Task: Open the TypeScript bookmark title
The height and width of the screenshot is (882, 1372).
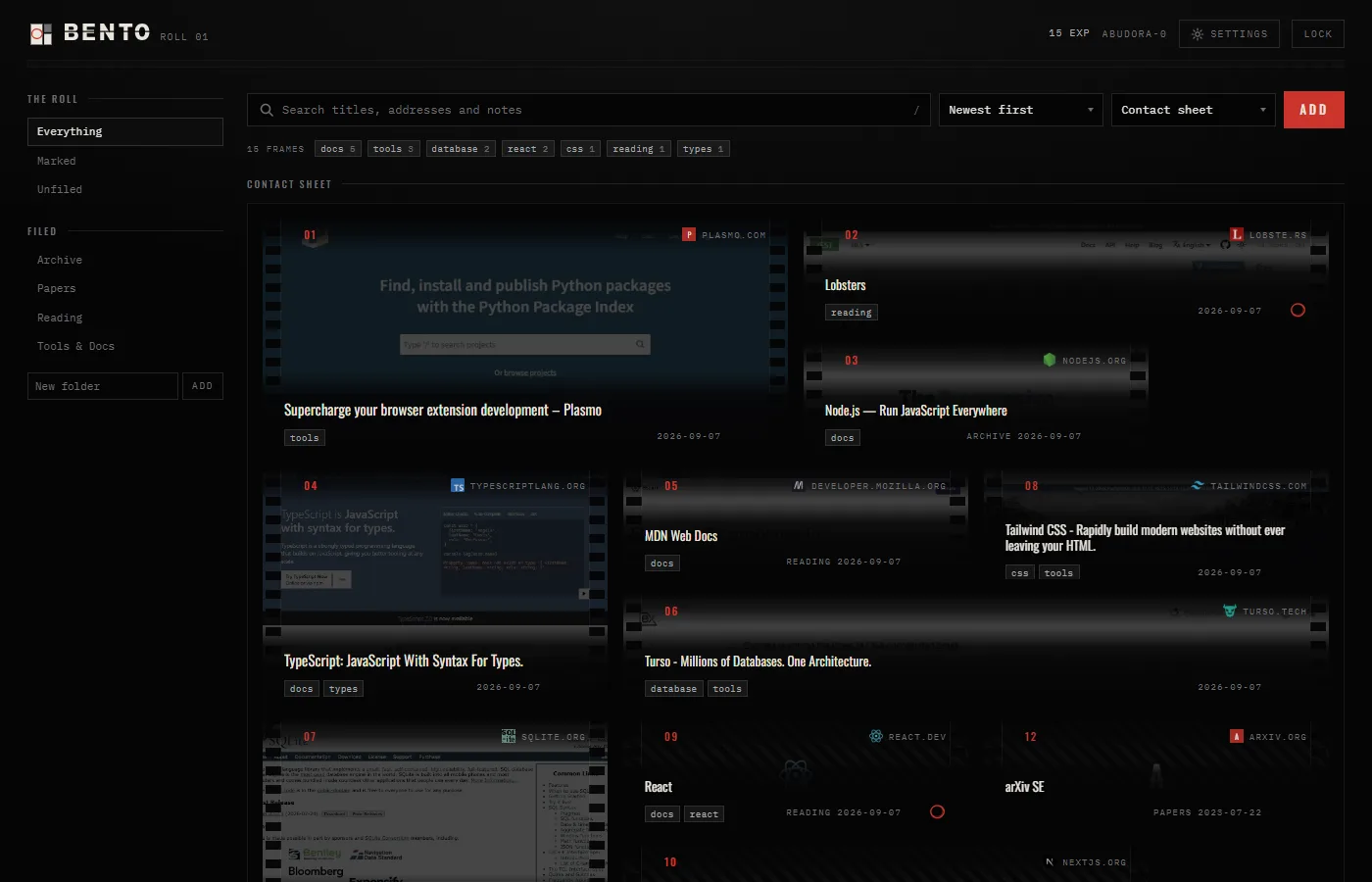Action: pos(404,661)
